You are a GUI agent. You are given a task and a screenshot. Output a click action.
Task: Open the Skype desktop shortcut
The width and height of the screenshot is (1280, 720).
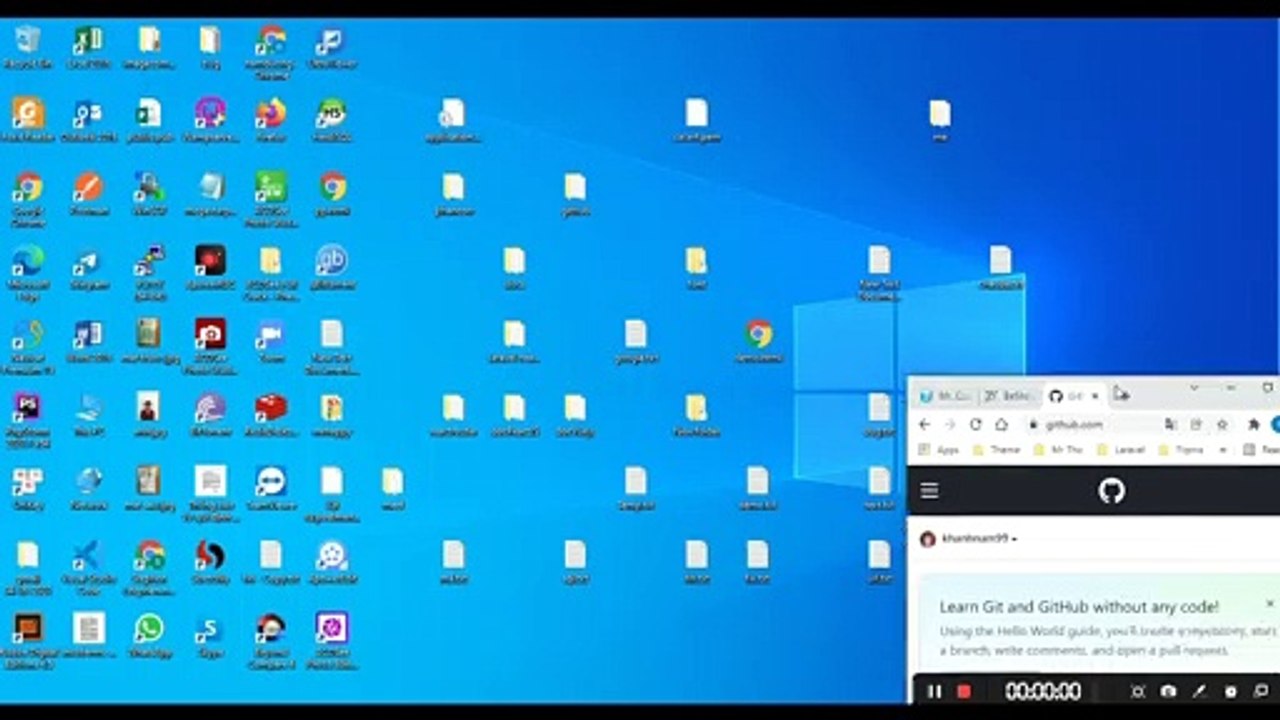point(209,635)
